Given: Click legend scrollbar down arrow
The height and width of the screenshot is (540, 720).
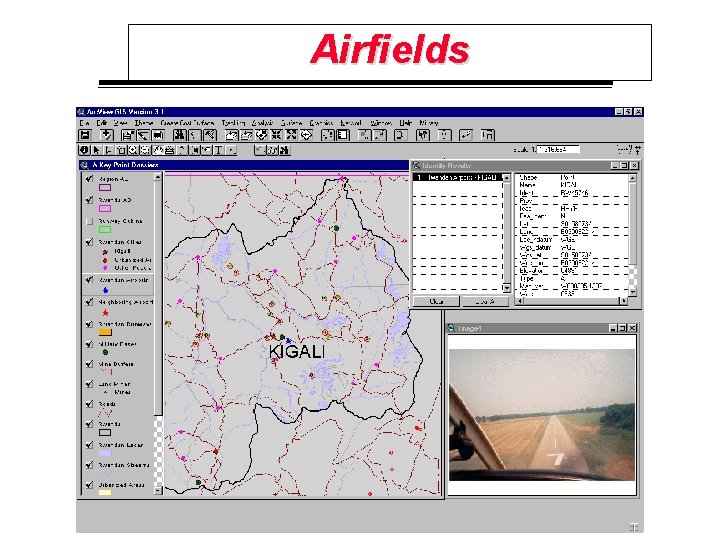Looking at the screenshot, I should [x=158, y=491].
